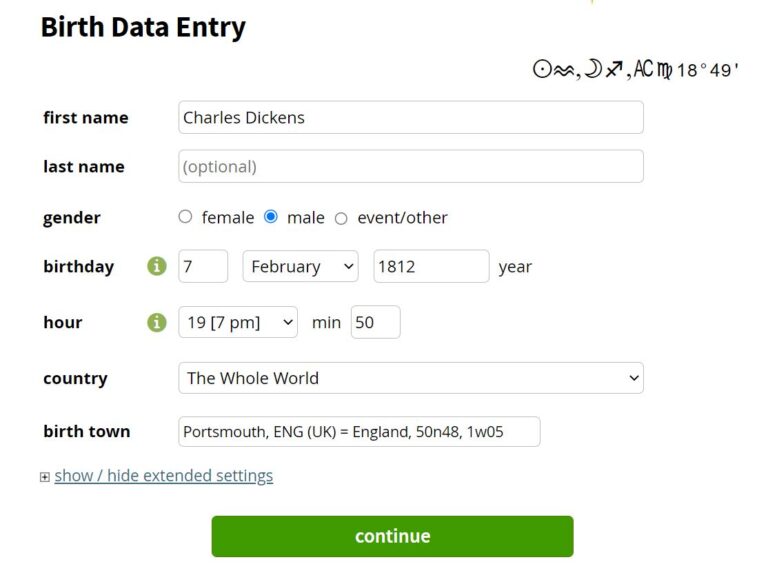This screenshot has width=768, height=573.
Task: Click the first name field
Action: tap(411, 117)
